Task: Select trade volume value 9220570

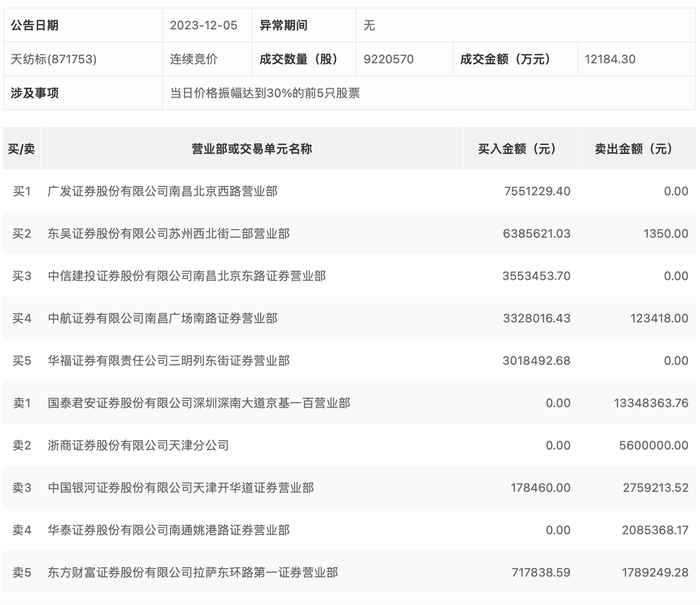Action: pyautogui.click(x=388, y=59)
